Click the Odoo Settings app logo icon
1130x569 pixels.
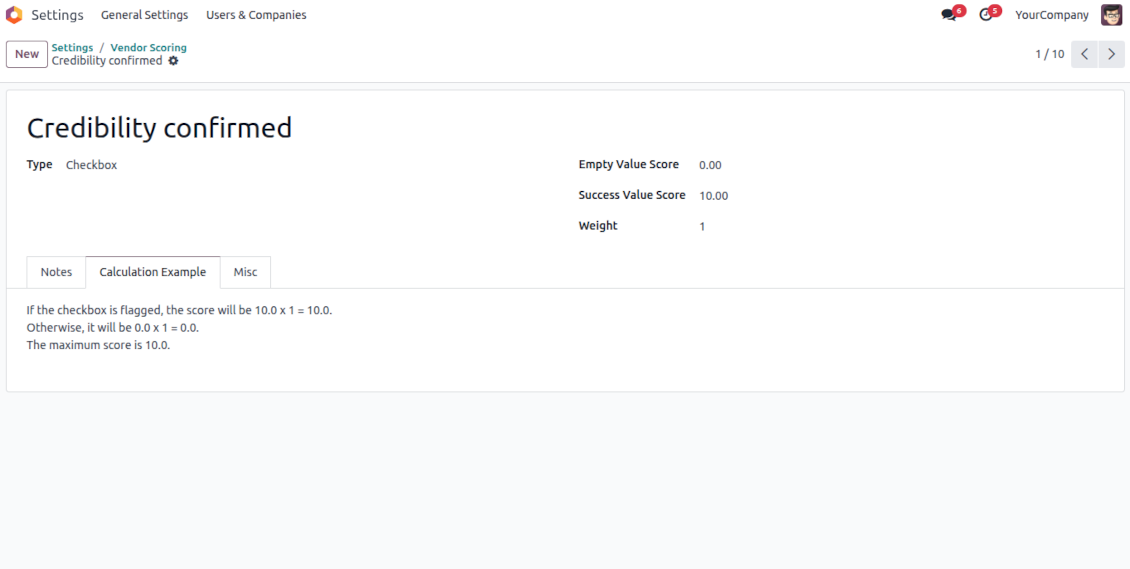(x=14, y=15)
